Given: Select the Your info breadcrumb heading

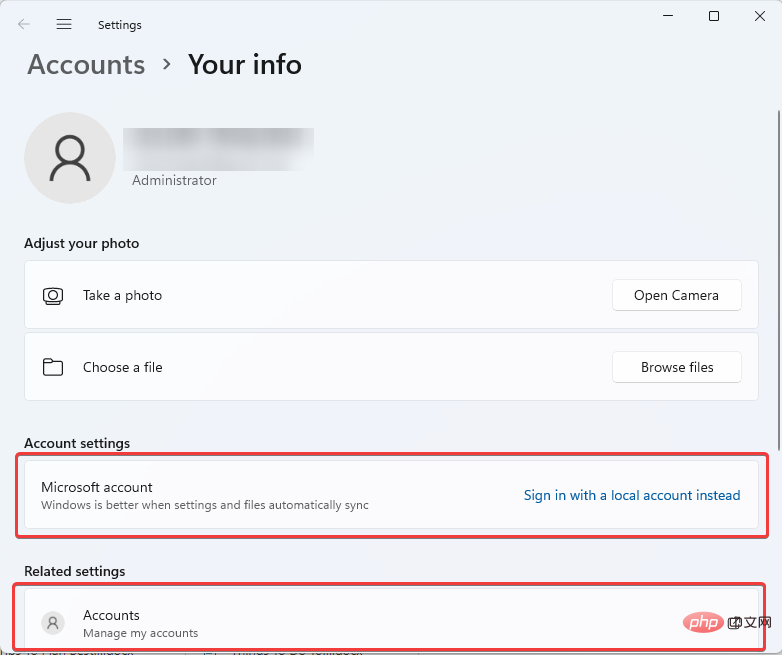Looking at the screenshot, I should 245,65.
